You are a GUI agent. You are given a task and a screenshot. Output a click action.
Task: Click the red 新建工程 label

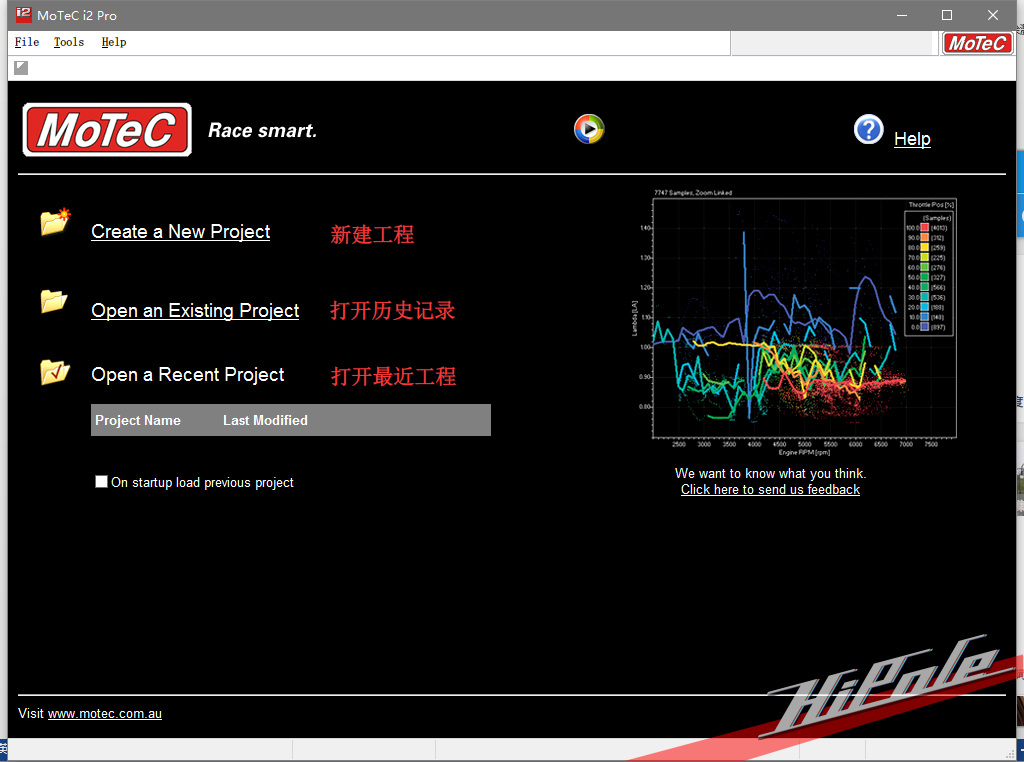[372, 234]
